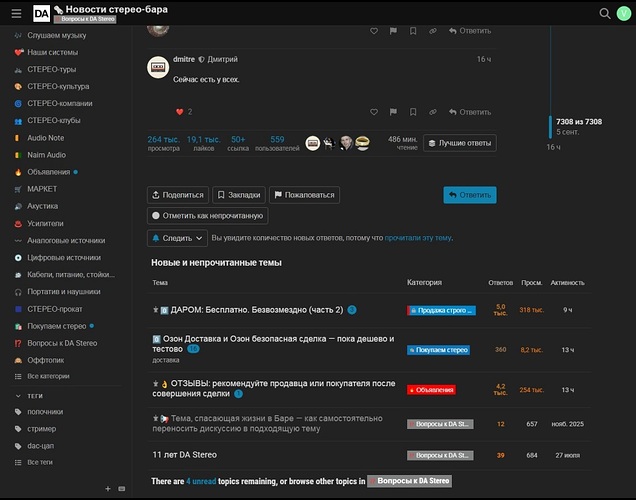Open Портатив и наушники sidebar category
Viewport: 636px width, 500px height.
point(64,292)
